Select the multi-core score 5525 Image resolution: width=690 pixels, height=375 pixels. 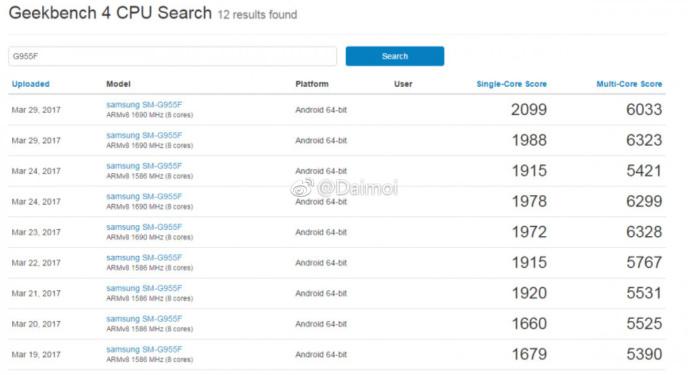pos(644,324)
